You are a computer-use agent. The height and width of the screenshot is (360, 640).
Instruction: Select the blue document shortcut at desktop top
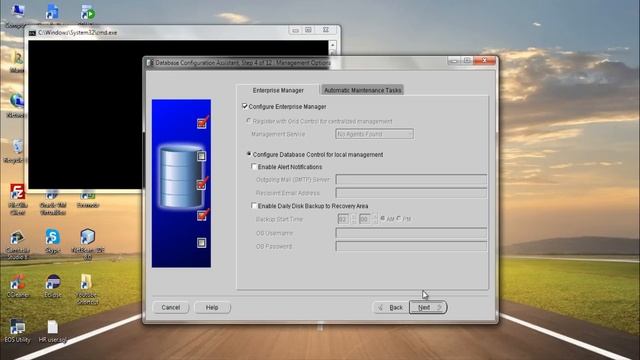(x=52, y=11)
